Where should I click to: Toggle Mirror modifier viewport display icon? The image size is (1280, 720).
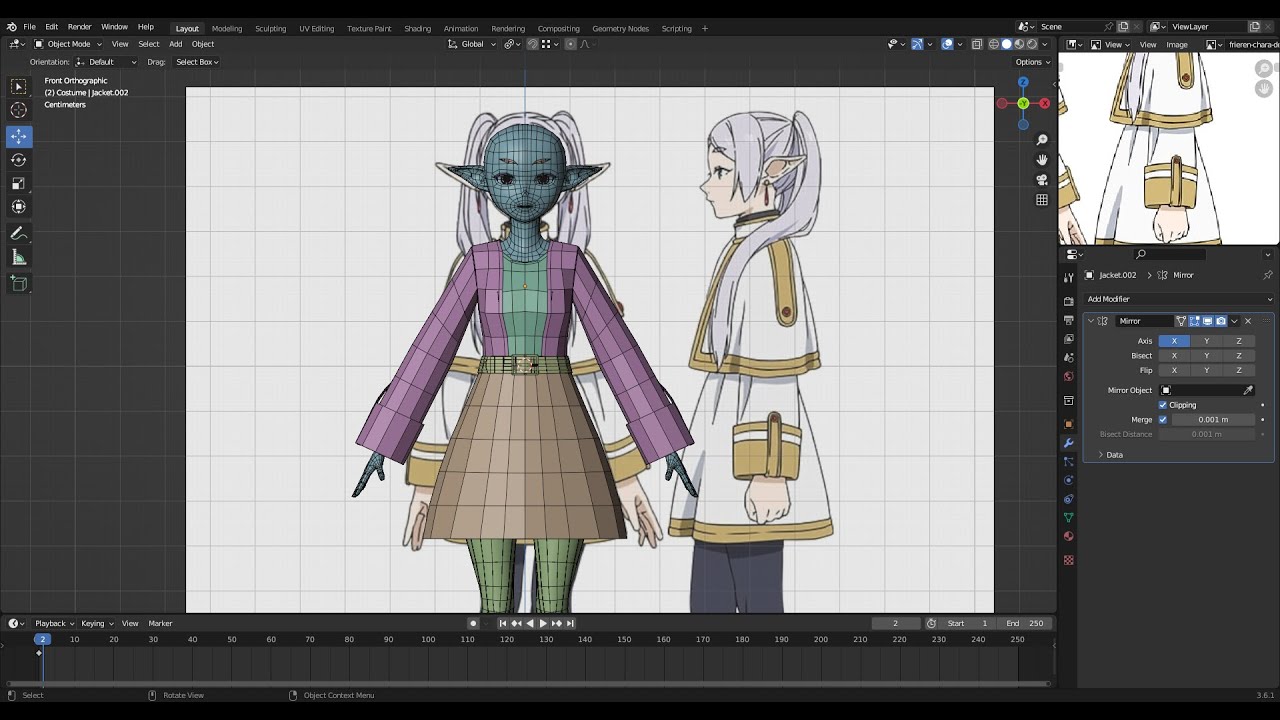click(x=1208, y=321)
